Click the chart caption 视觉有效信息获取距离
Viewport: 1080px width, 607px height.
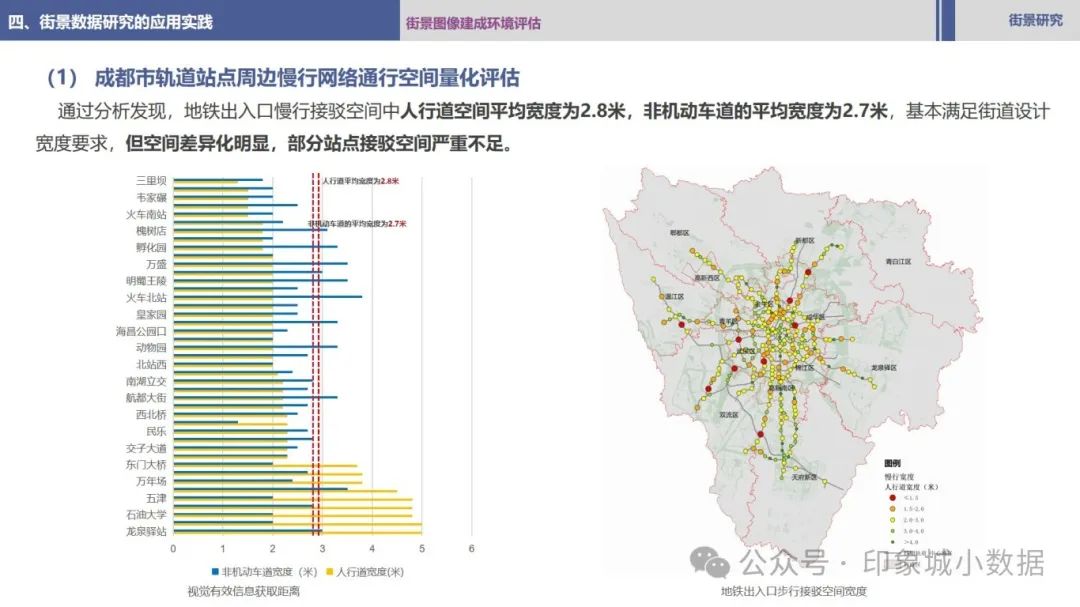tap(243, 591)
